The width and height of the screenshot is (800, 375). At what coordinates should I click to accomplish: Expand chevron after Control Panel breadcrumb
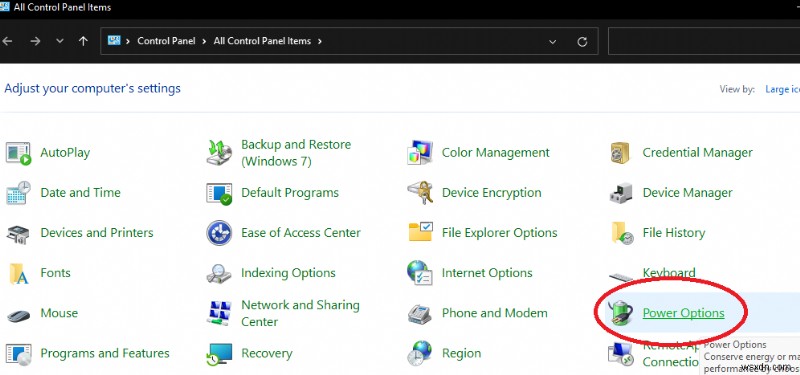click(x=205, y=41)
